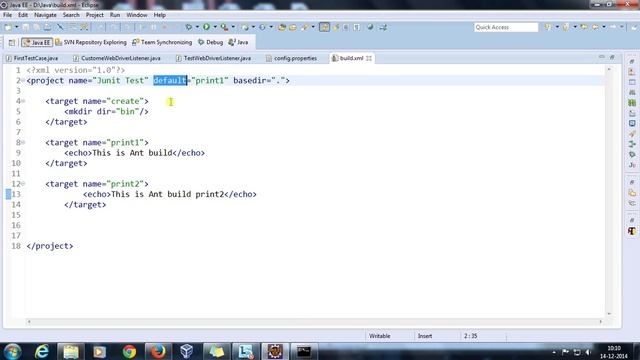Open the command prompt from taskbar

pos(304,351)
